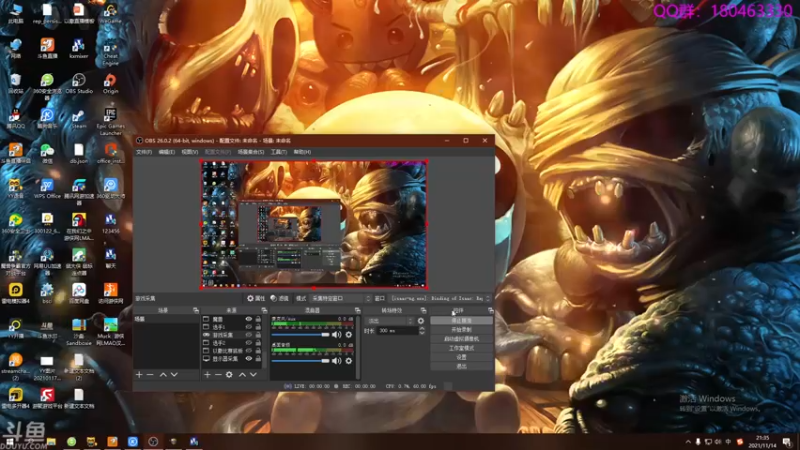Open the 编辑(E) menu in OBS

166,152
